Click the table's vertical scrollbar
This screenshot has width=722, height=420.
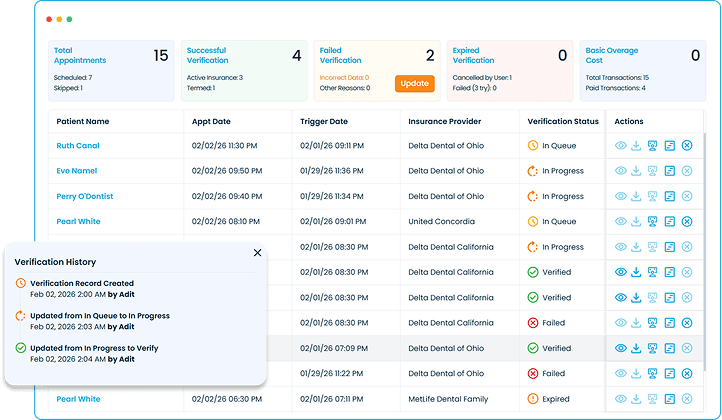coord(703,250)
